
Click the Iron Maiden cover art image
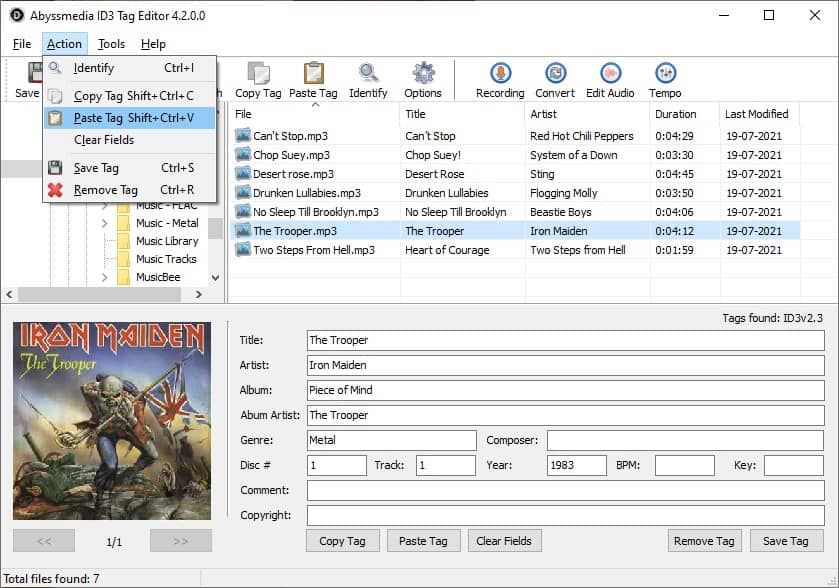[x=112, y=421]
